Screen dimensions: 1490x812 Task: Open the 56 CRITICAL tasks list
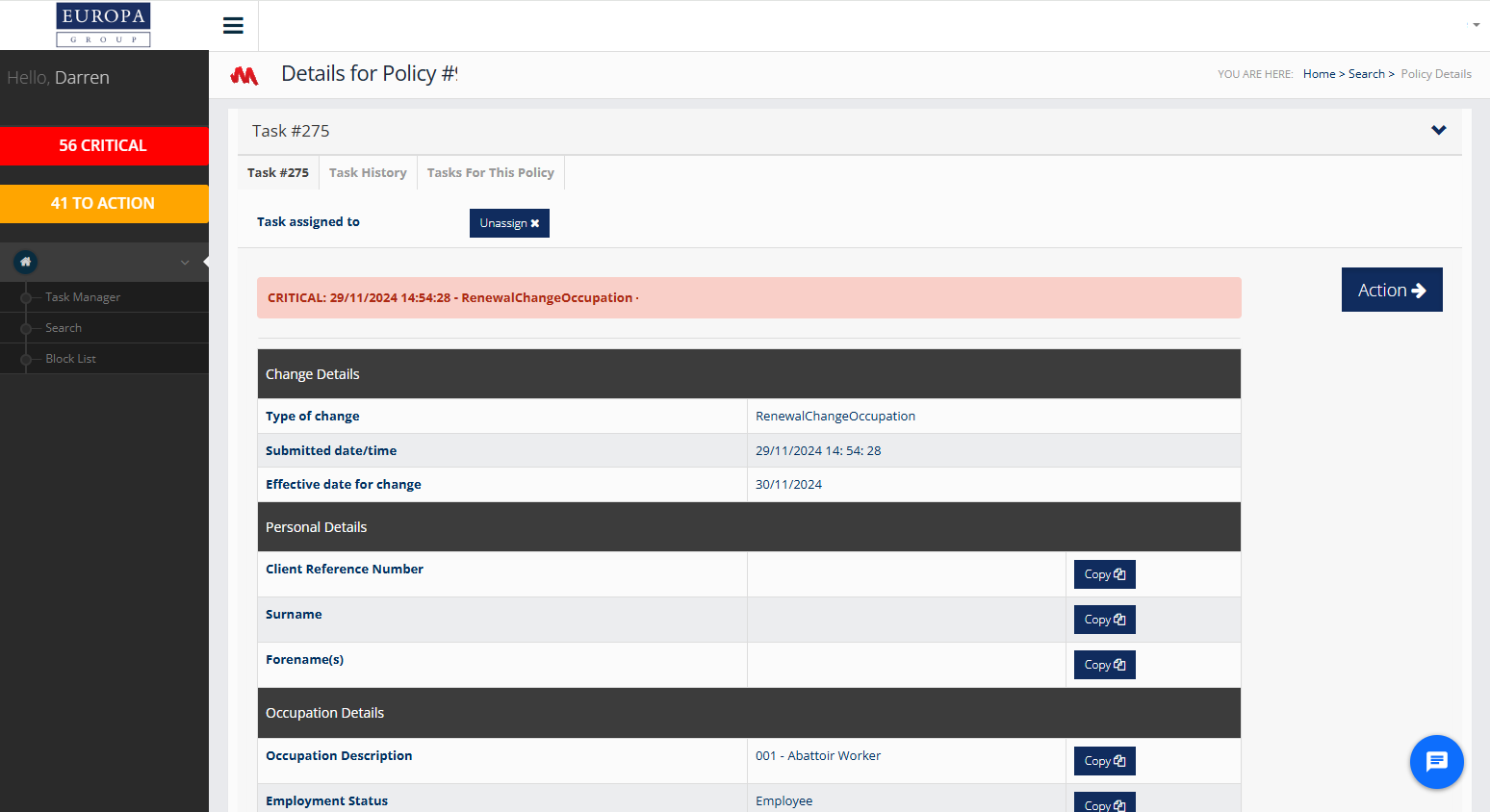[x=103, y=145]
